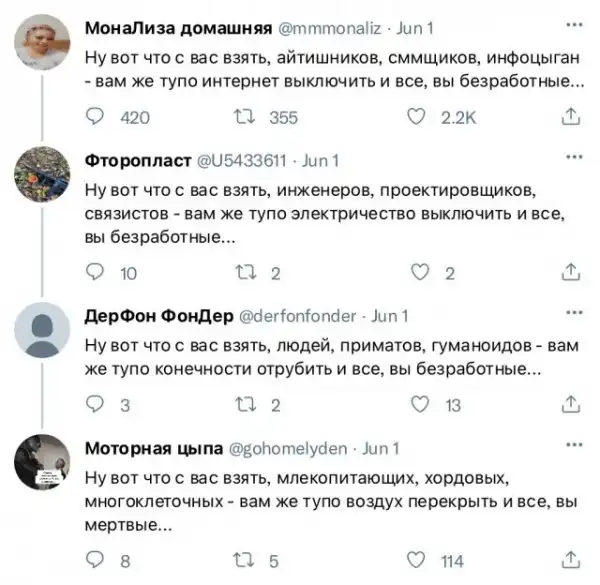View ДерФон ФонДер's default avatar
Screen dimensions: 600x585
(x=42, y=333)
